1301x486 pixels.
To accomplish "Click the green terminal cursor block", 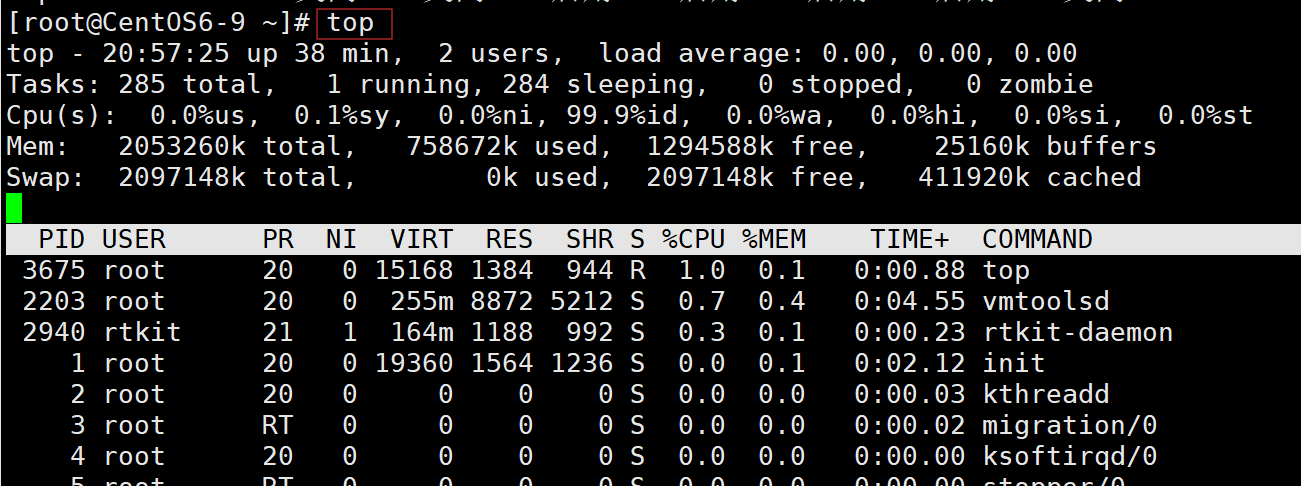I will (14, 209).
